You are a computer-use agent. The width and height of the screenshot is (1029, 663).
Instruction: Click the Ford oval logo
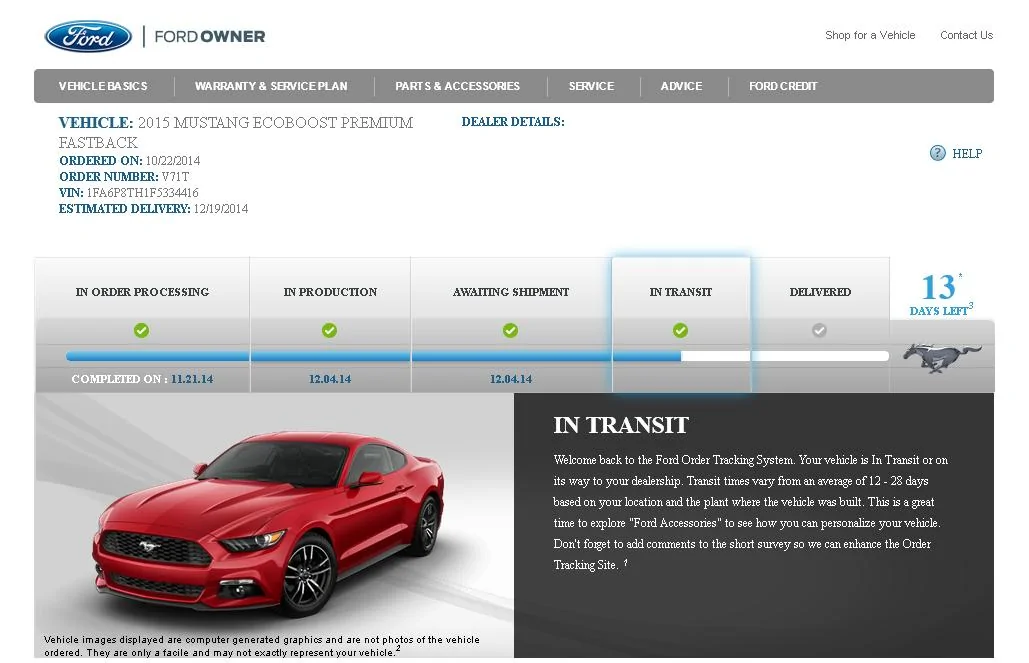tap(89, 36)
